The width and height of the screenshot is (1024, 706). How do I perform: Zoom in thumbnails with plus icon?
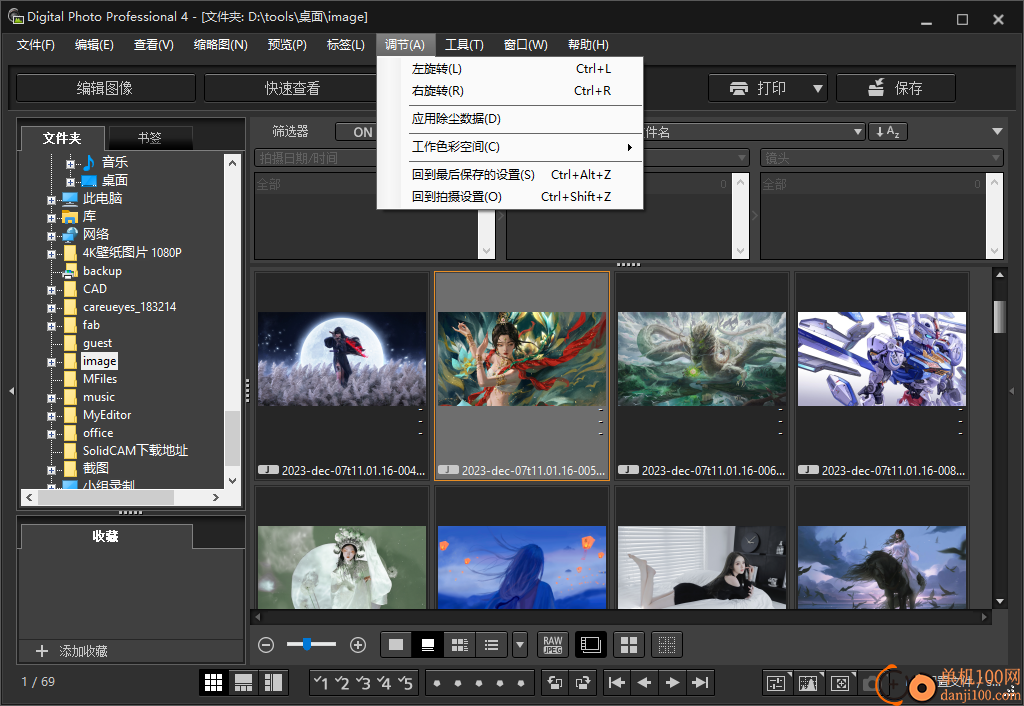[358, 645]
